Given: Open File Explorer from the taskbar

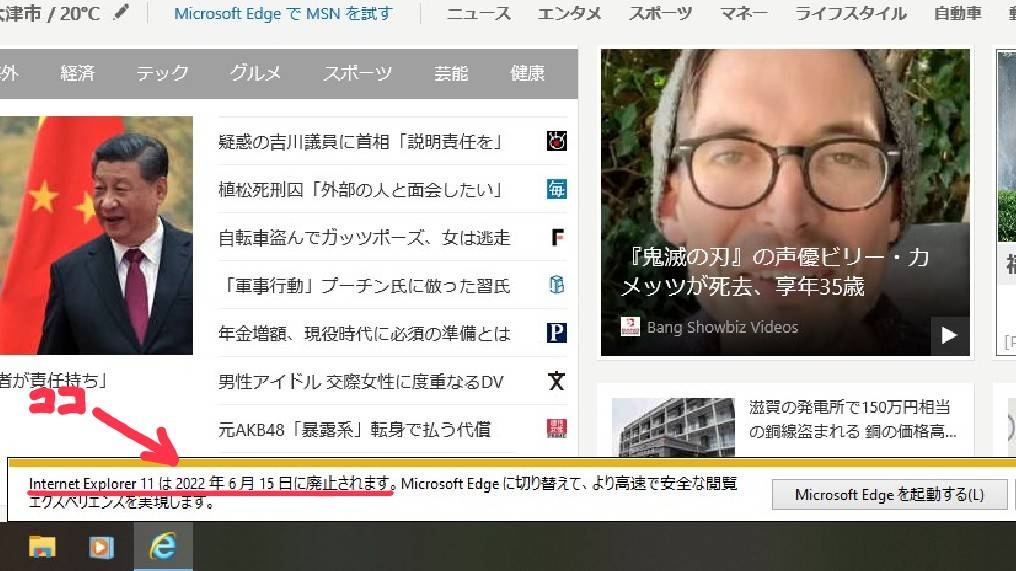Looking at the screenshot, I should click(42, 547).
